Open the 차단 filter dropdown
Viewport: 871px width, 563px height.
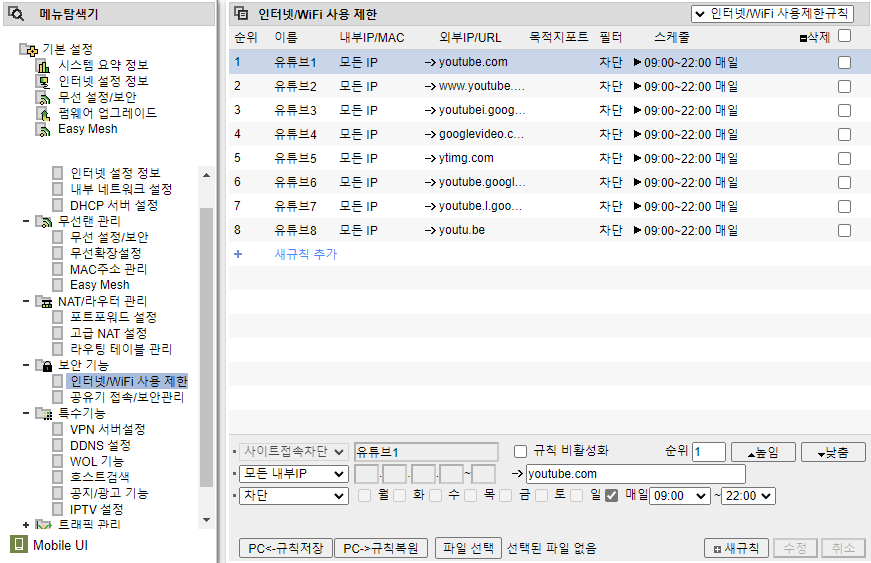[x=294, y=495]
